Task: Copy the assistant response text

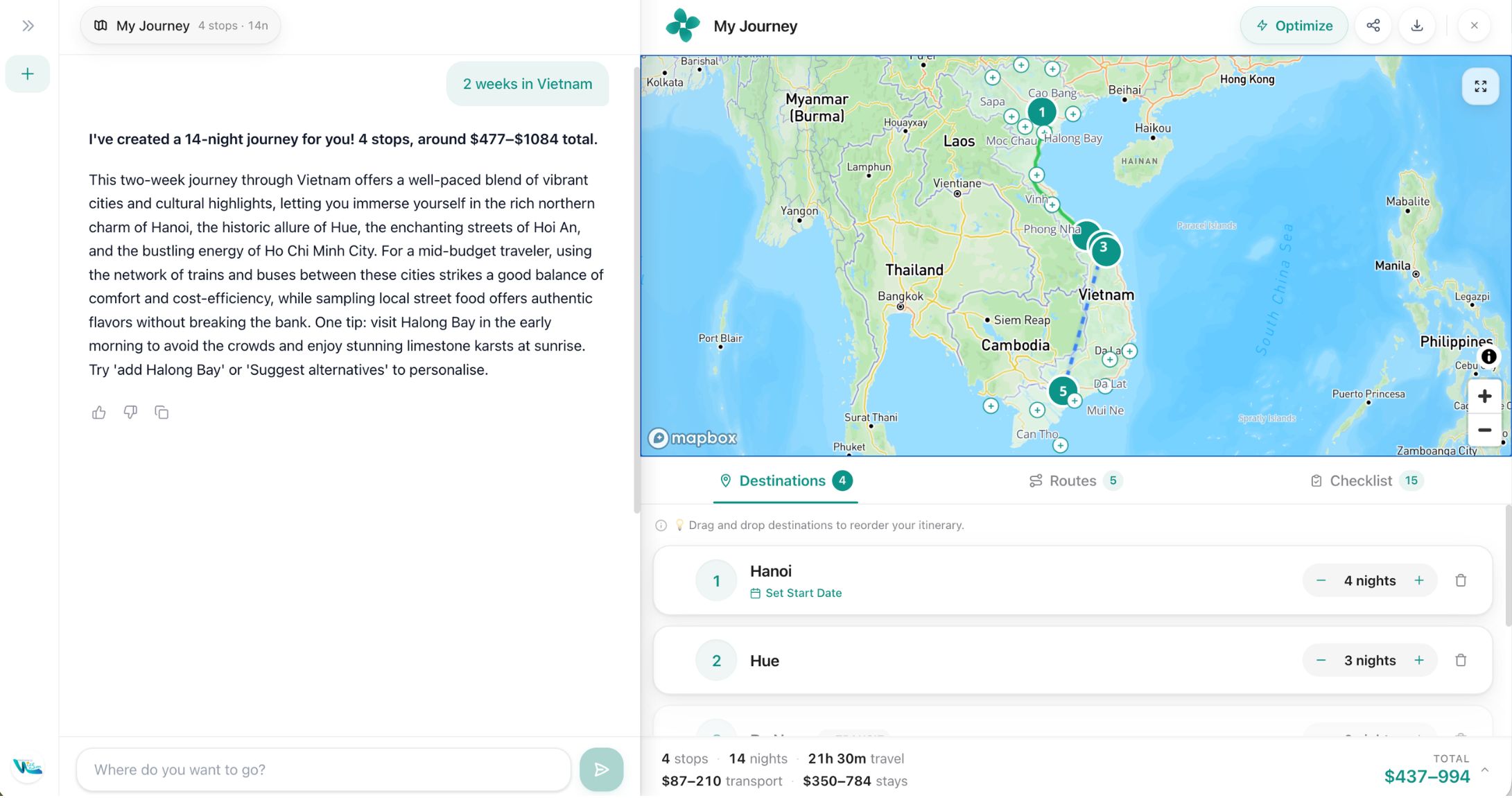Action: click(162, 413)
